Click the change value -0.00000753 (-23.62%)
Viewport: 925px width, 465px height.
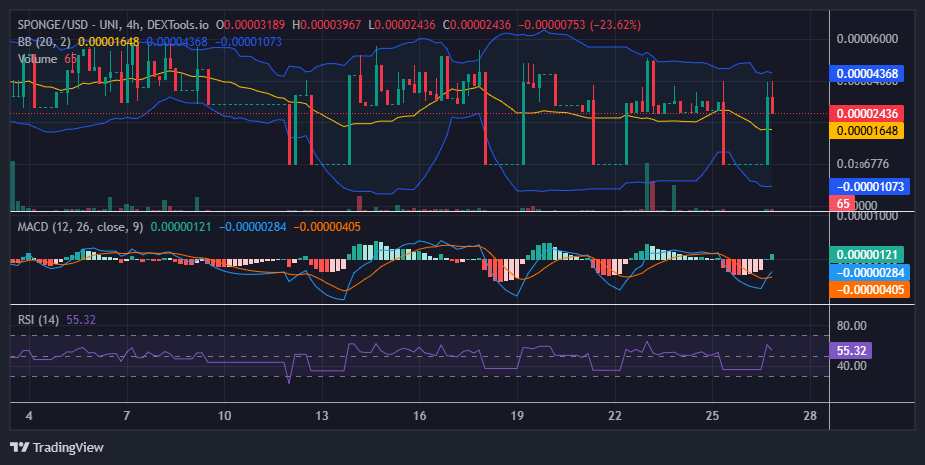click(x=579, y=25)
